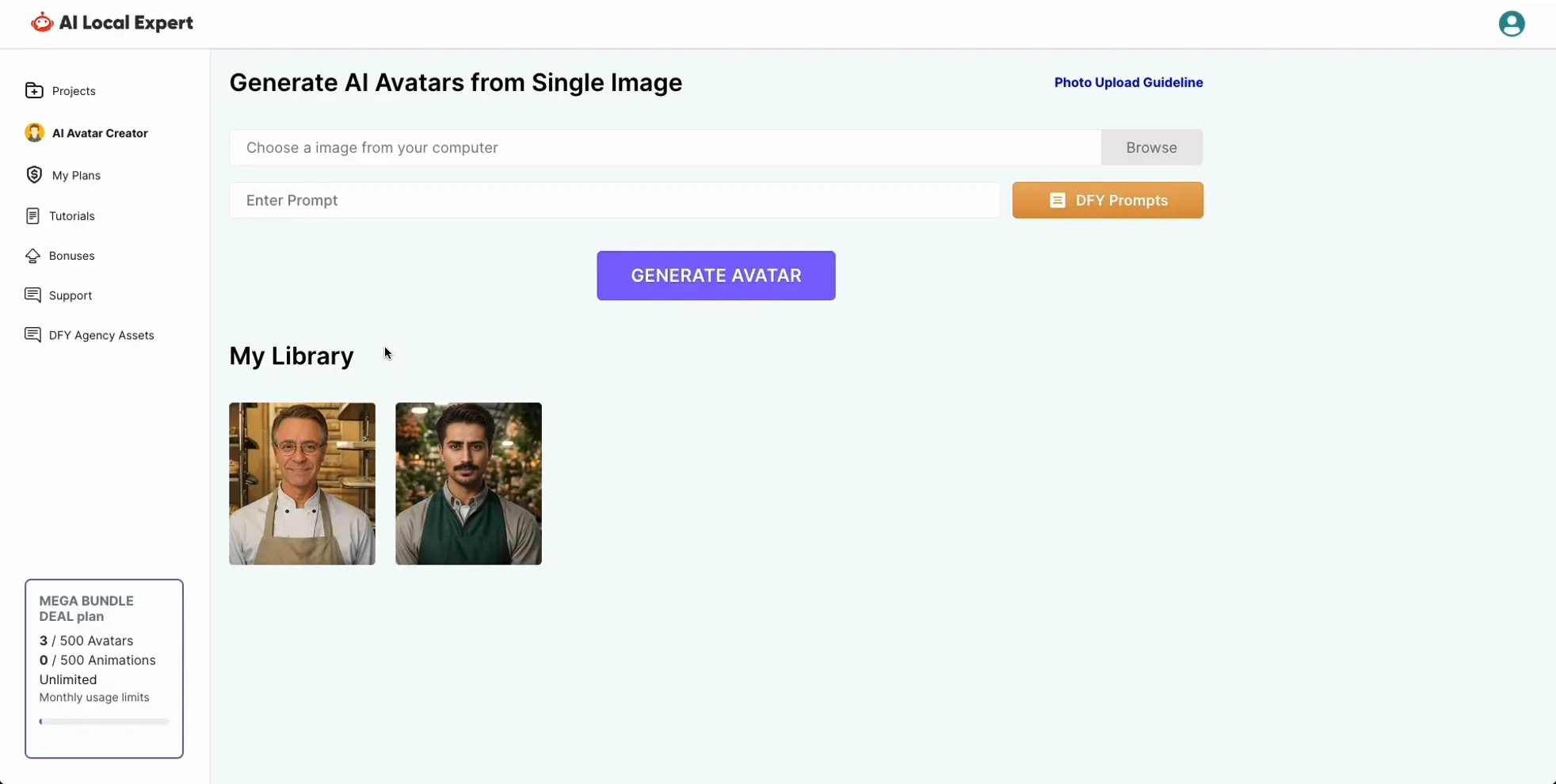Click the MEGA BUNDLE DEAL plan heading
The height and width of the screenshot is (784, 1556).
pyautogui.click(x=86, y=608)
